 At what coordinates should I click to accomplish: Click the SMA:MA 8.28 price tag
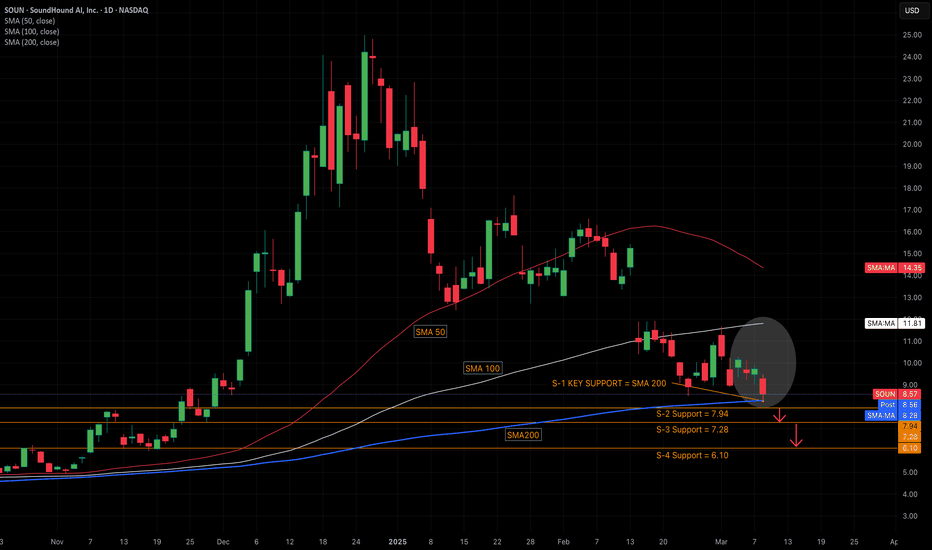(x=893, y=415)
